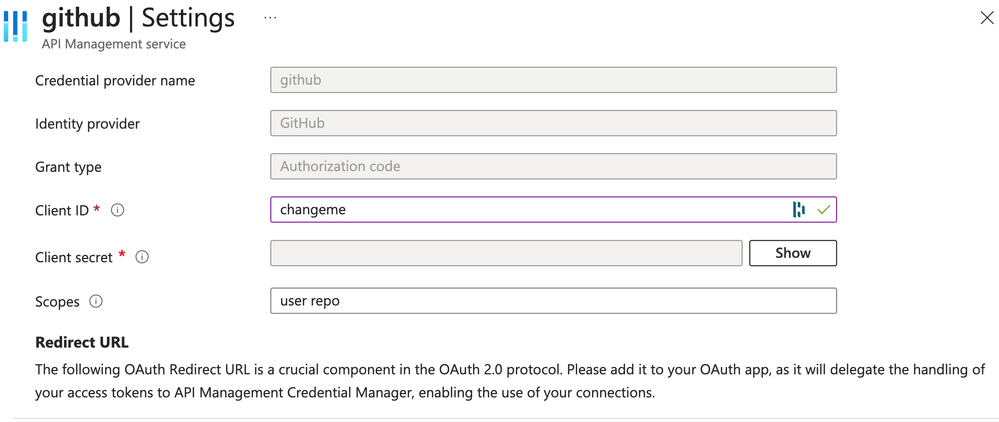Click the Client secret input field
Viewport: 999px width, 422px height.
pyautogui.click(x=507, y=253)
